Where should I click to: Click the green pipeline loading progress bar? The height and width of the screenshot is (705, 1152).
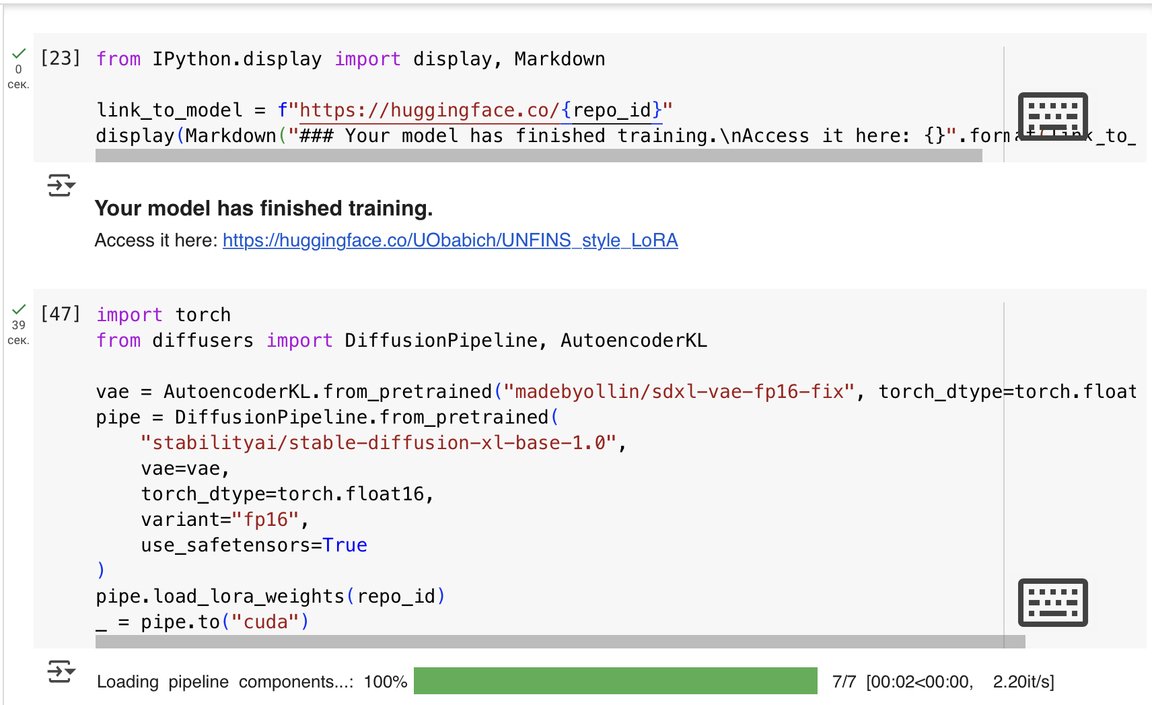[x=615, y=681]
